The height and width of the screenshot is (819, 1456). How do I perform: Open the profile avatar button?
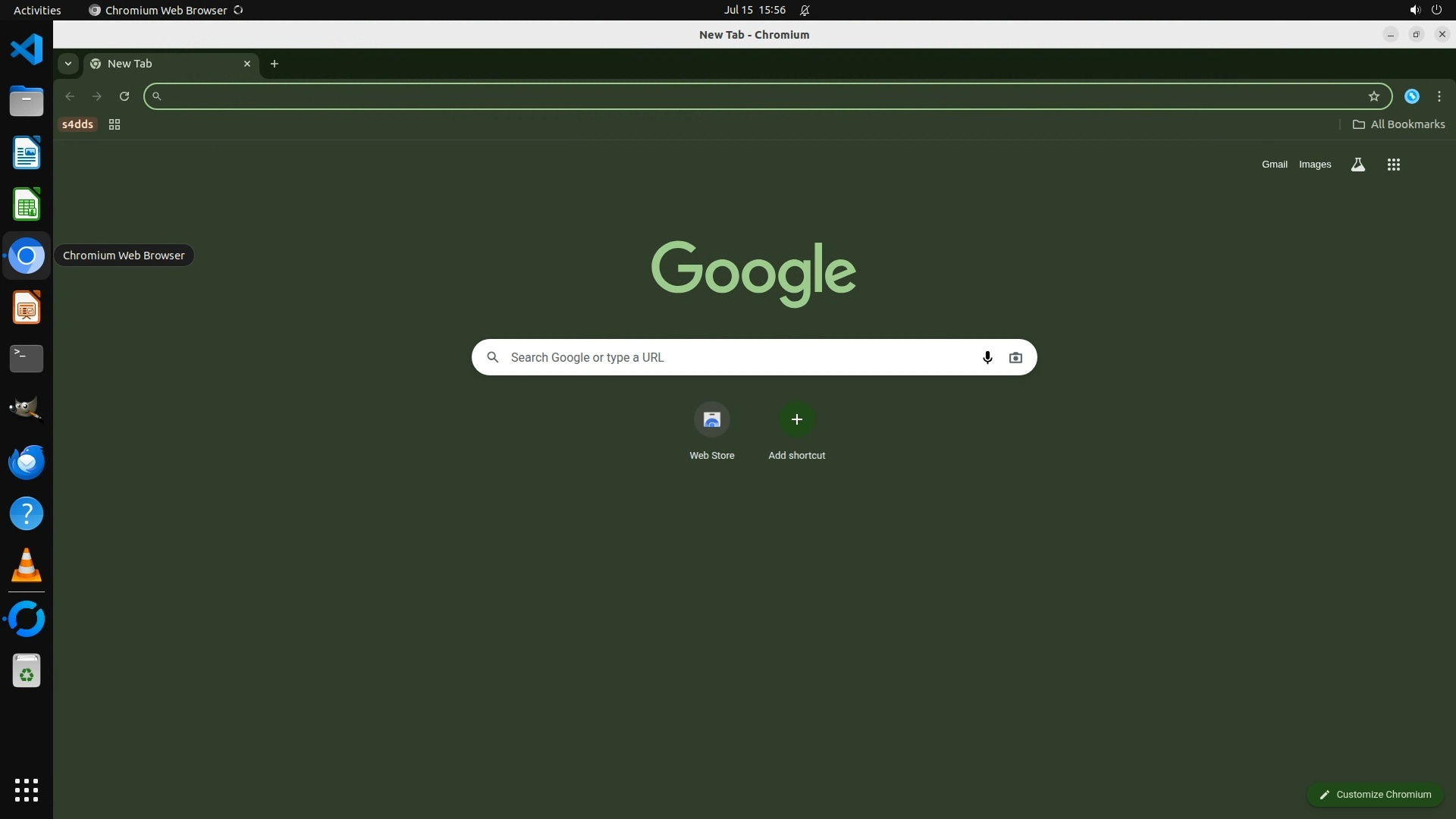1411,96
